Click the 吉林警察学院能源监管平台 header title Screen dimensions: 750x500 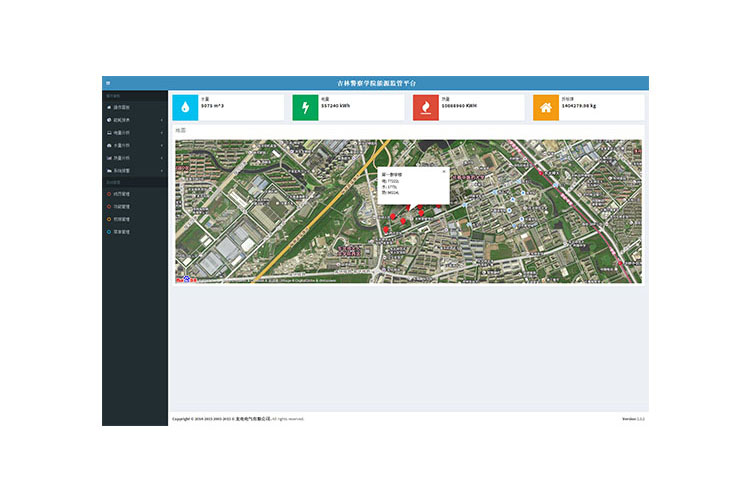coord(376,83)
